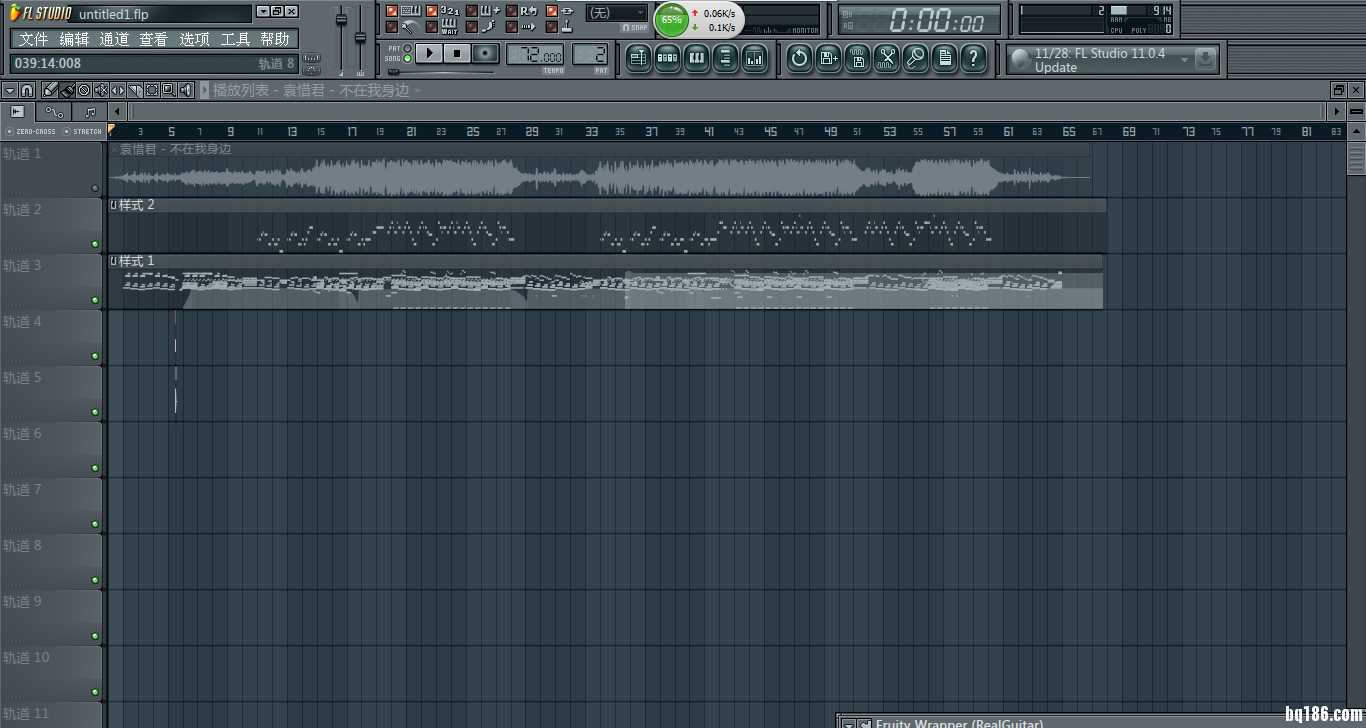1366x728 pixels.
Task: Click the master pitch slider
Action: (x=360, y=40)
